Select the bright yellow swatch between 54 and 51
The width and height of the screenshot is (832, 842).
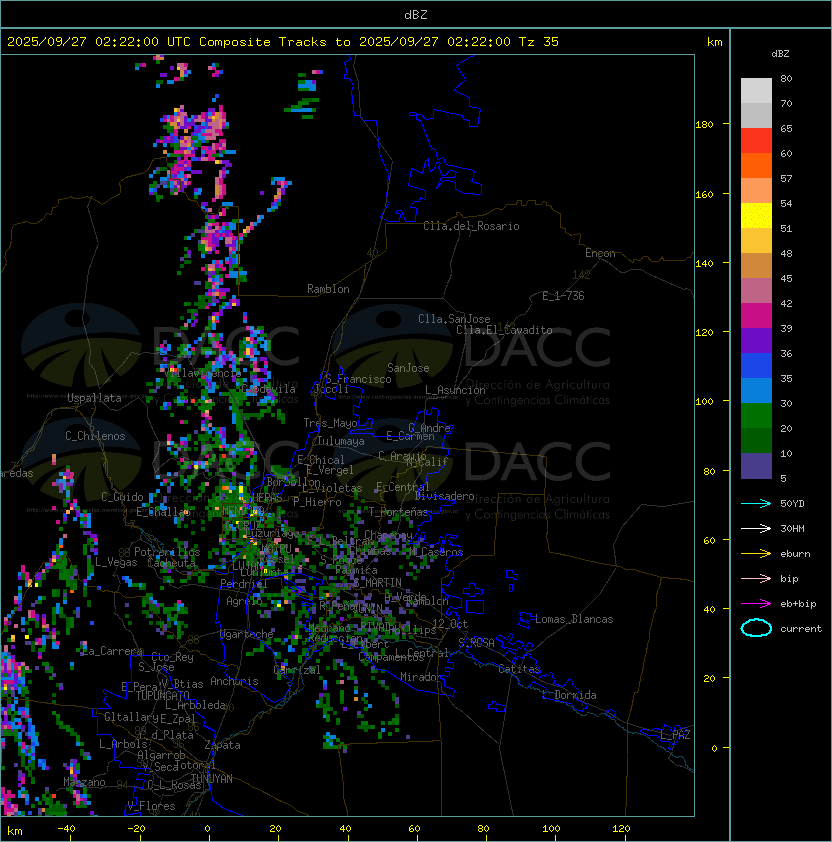756,215
